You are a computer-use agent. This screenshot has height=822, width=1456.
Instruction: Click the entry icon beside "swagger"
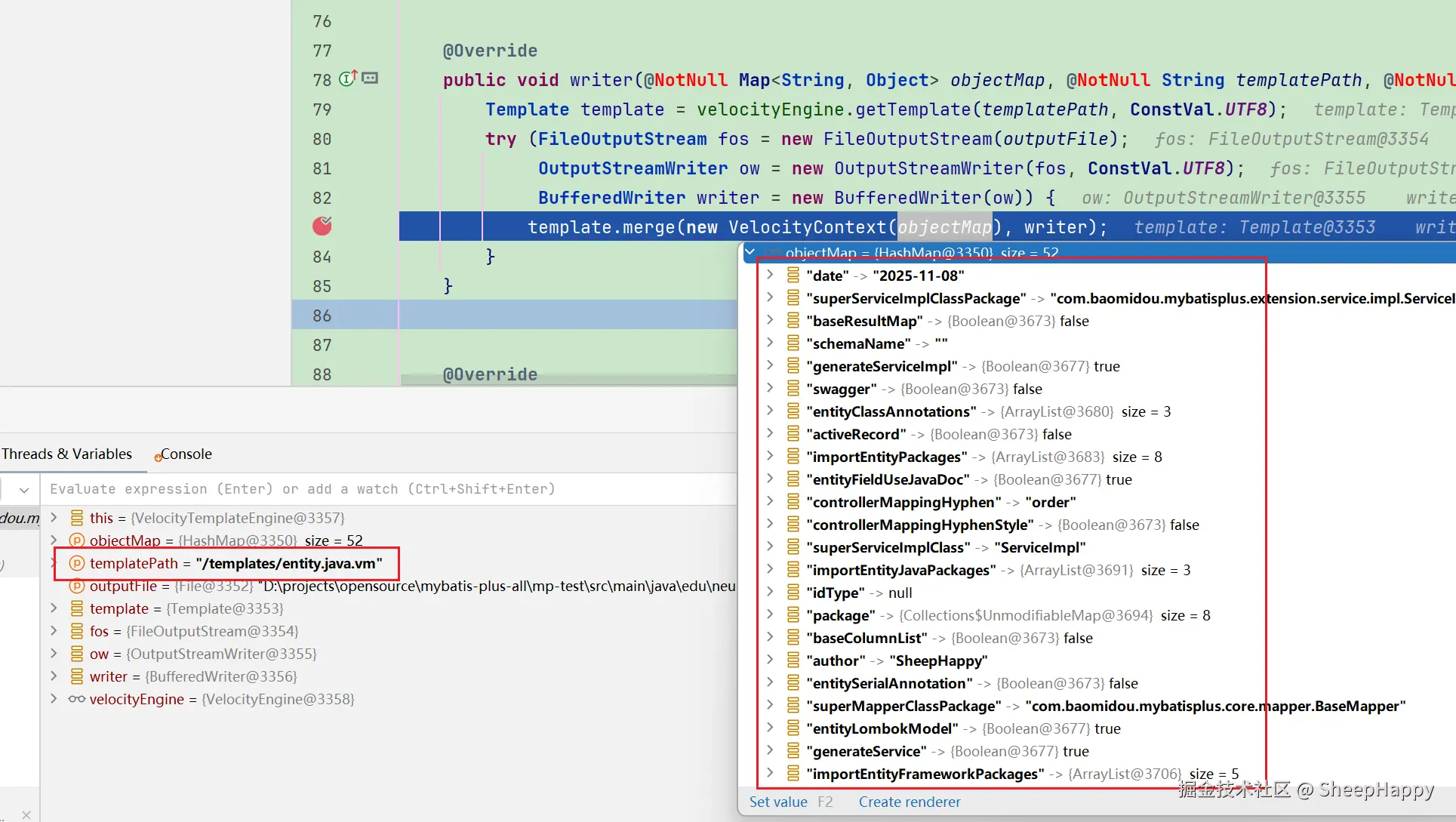point(793,389)
